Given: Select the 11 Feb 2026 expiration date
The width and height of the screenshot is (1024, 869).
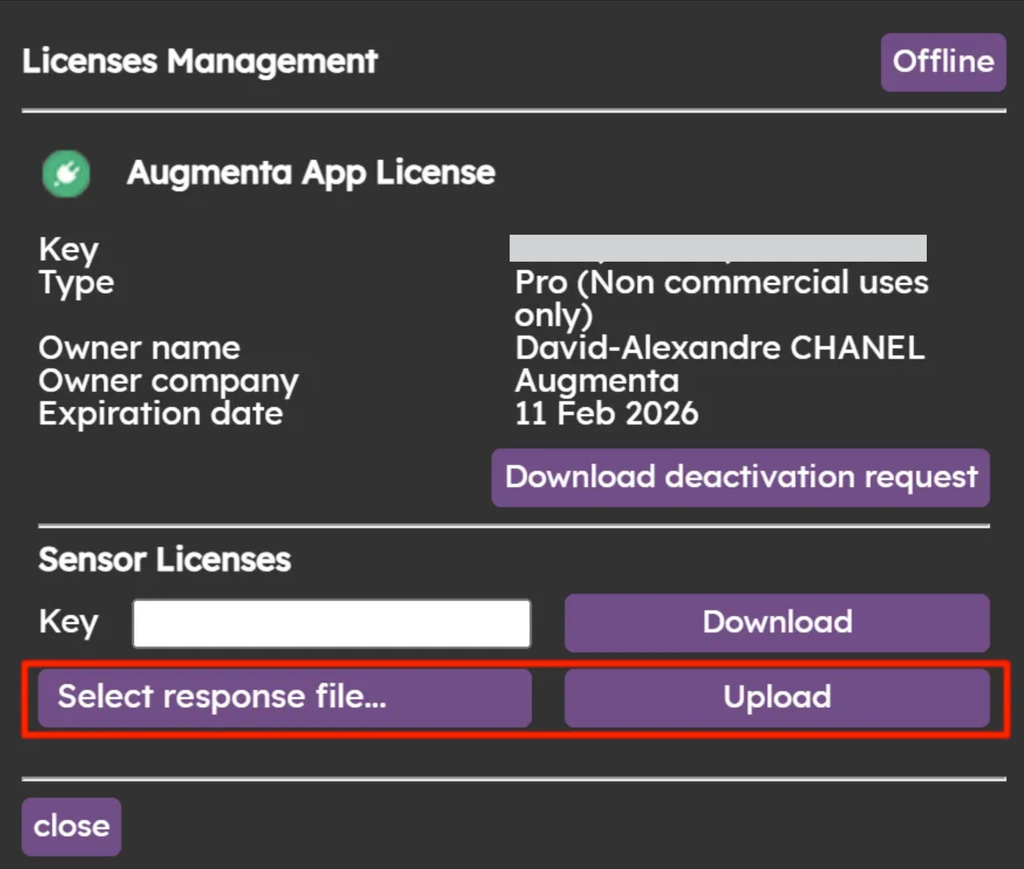Looking at the screenshot, I should click(606, 414).
